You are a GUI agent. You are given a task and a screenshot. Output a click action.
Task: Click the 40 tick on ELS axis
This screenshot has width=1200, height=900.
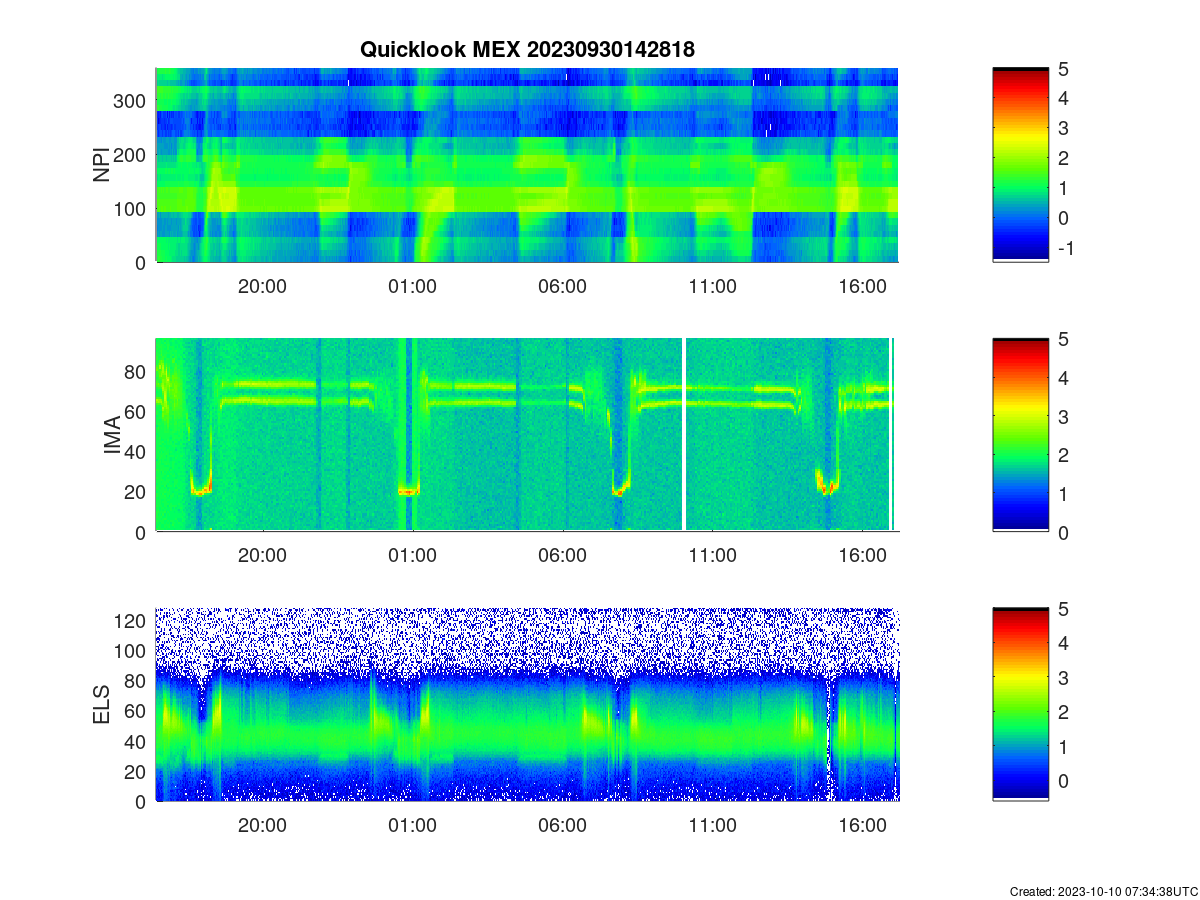coord(137,741)
